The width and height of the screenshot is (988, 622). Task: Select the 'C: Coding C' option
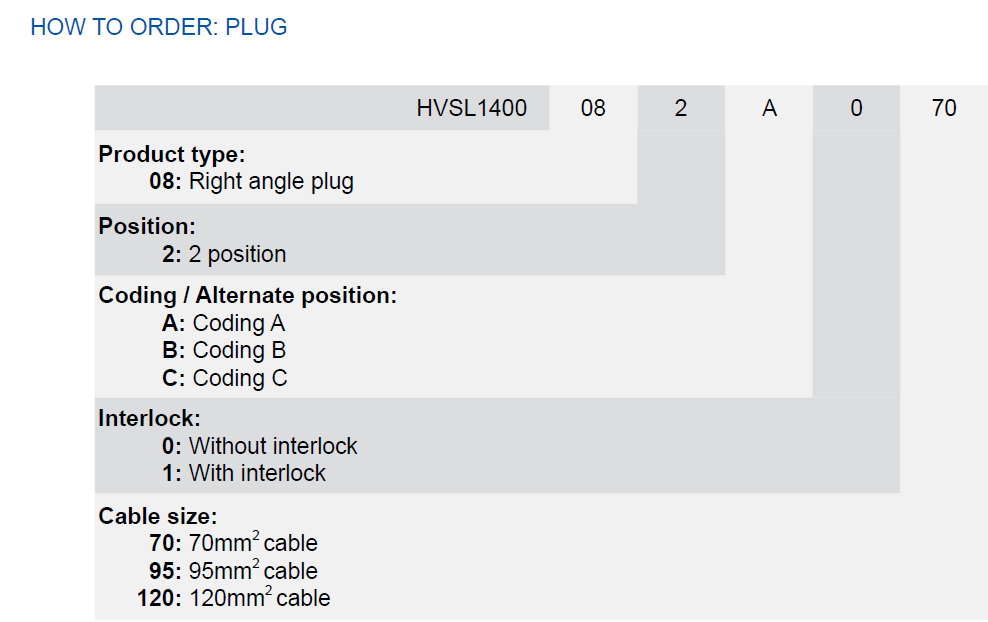click(224, 378)
